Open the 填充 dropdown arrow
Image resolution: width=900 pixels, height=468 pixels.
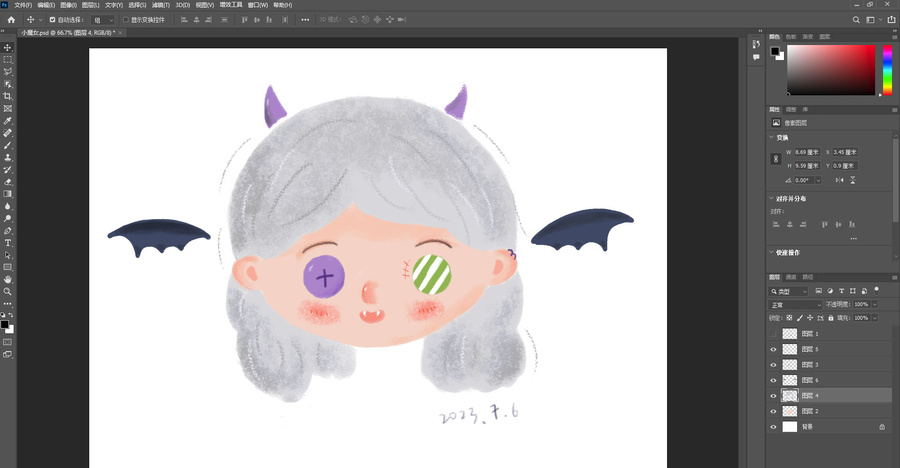[875, 318]
